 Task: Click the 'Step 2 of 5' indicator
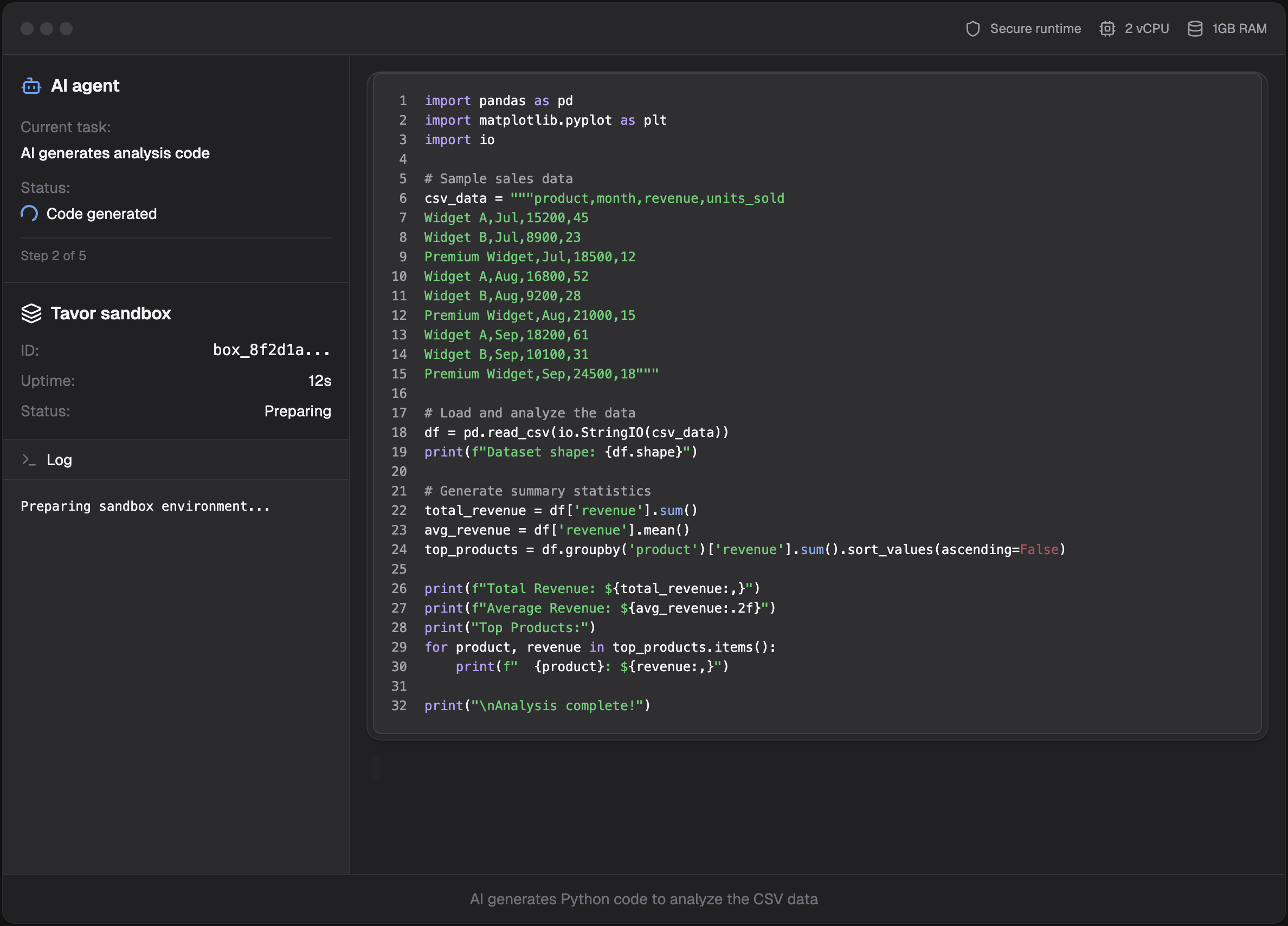(x=53, y=256)
